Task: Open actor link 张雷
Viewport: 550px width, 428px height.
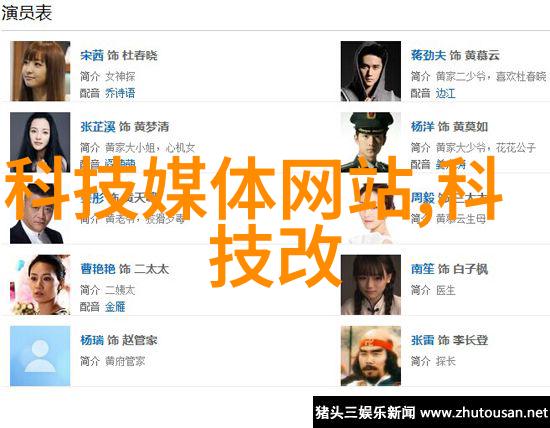Action: pyautogui.click(x=422, y=340)
